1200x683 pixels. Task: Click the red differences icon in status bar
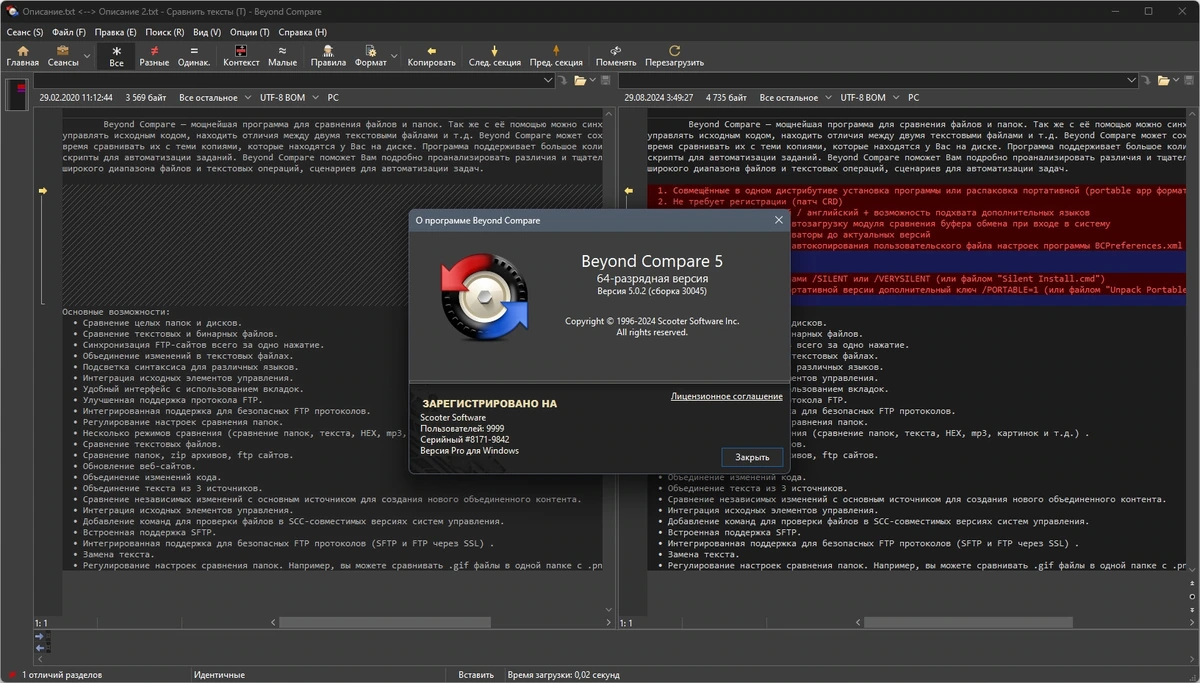(x=11, y=675)
